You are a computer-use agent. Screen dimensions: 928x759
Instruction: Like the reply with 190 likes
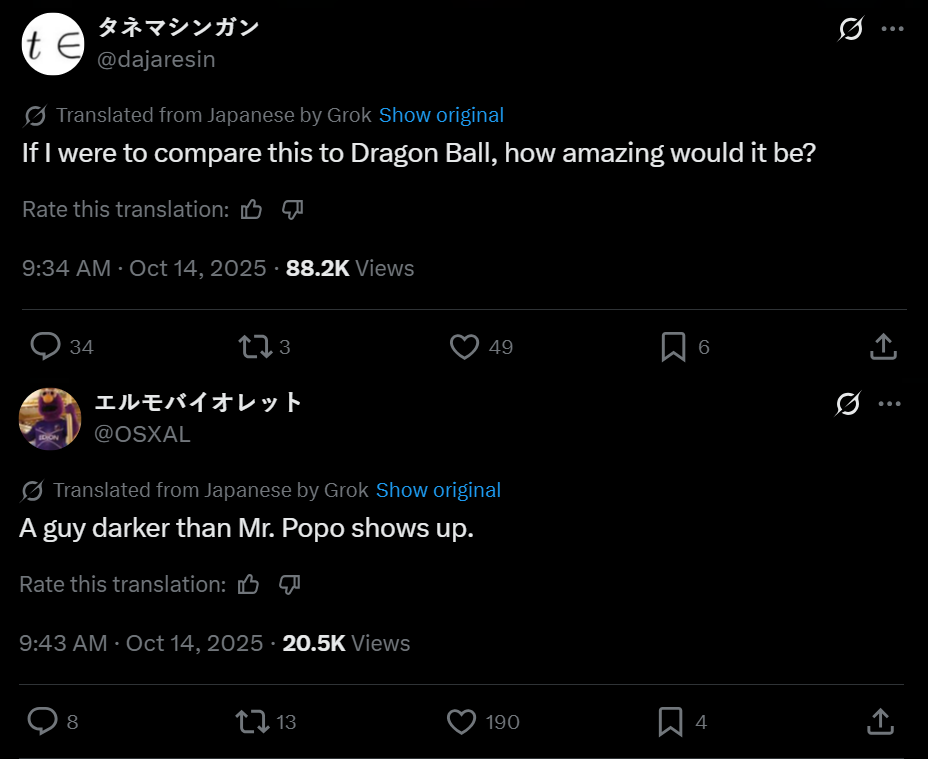tap(461, 721)
